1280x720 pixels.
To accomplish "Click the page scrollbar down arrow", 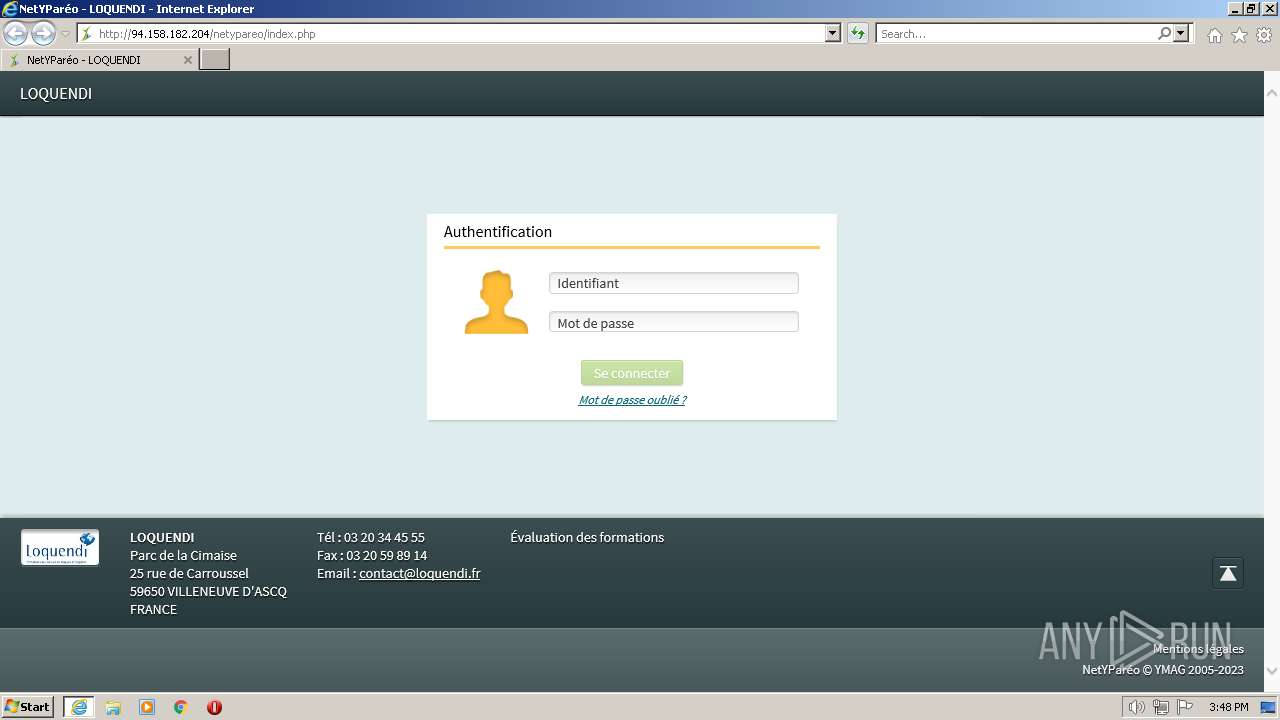I will coord(1272,671).
